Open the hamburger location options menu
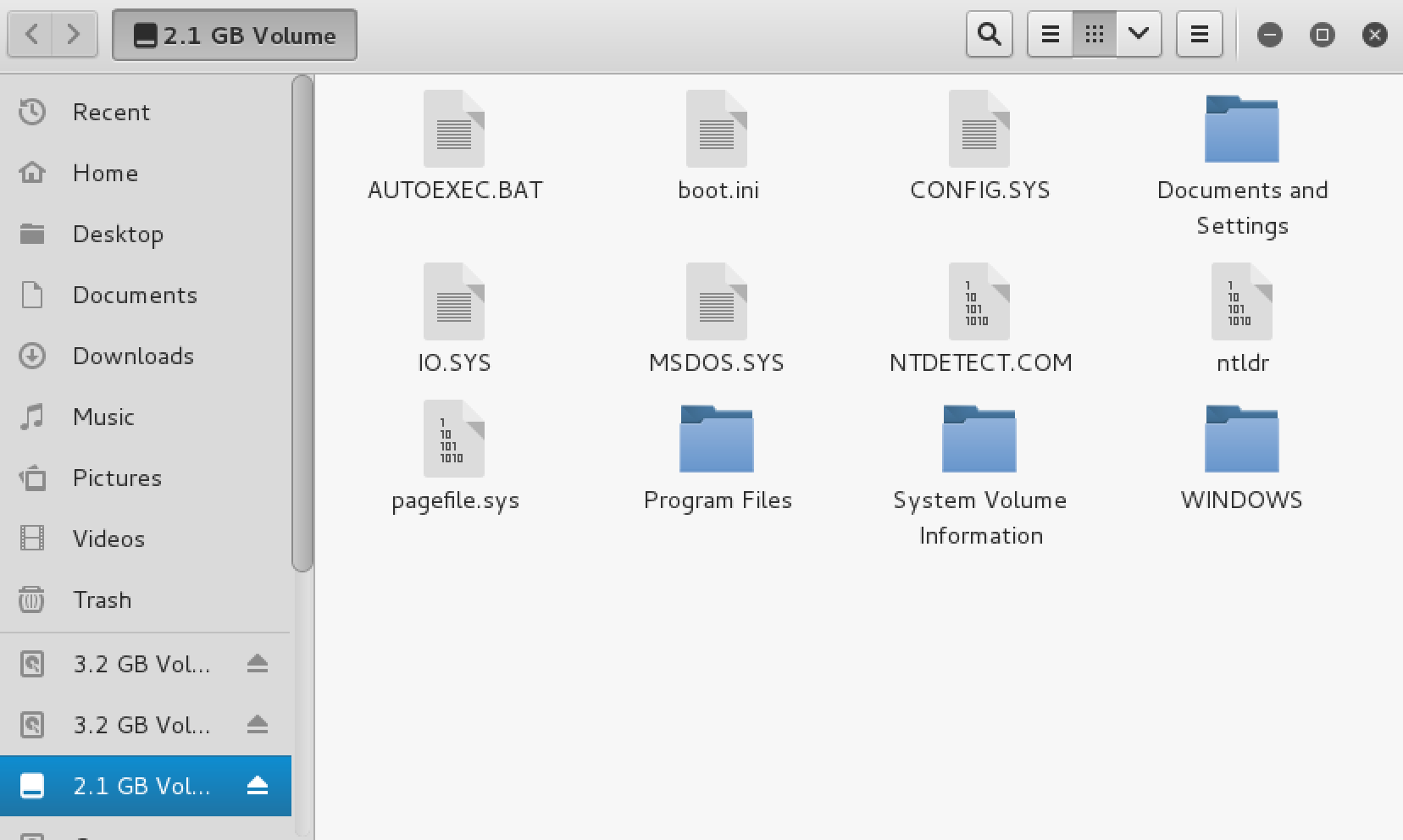 tap(1200, 35)
